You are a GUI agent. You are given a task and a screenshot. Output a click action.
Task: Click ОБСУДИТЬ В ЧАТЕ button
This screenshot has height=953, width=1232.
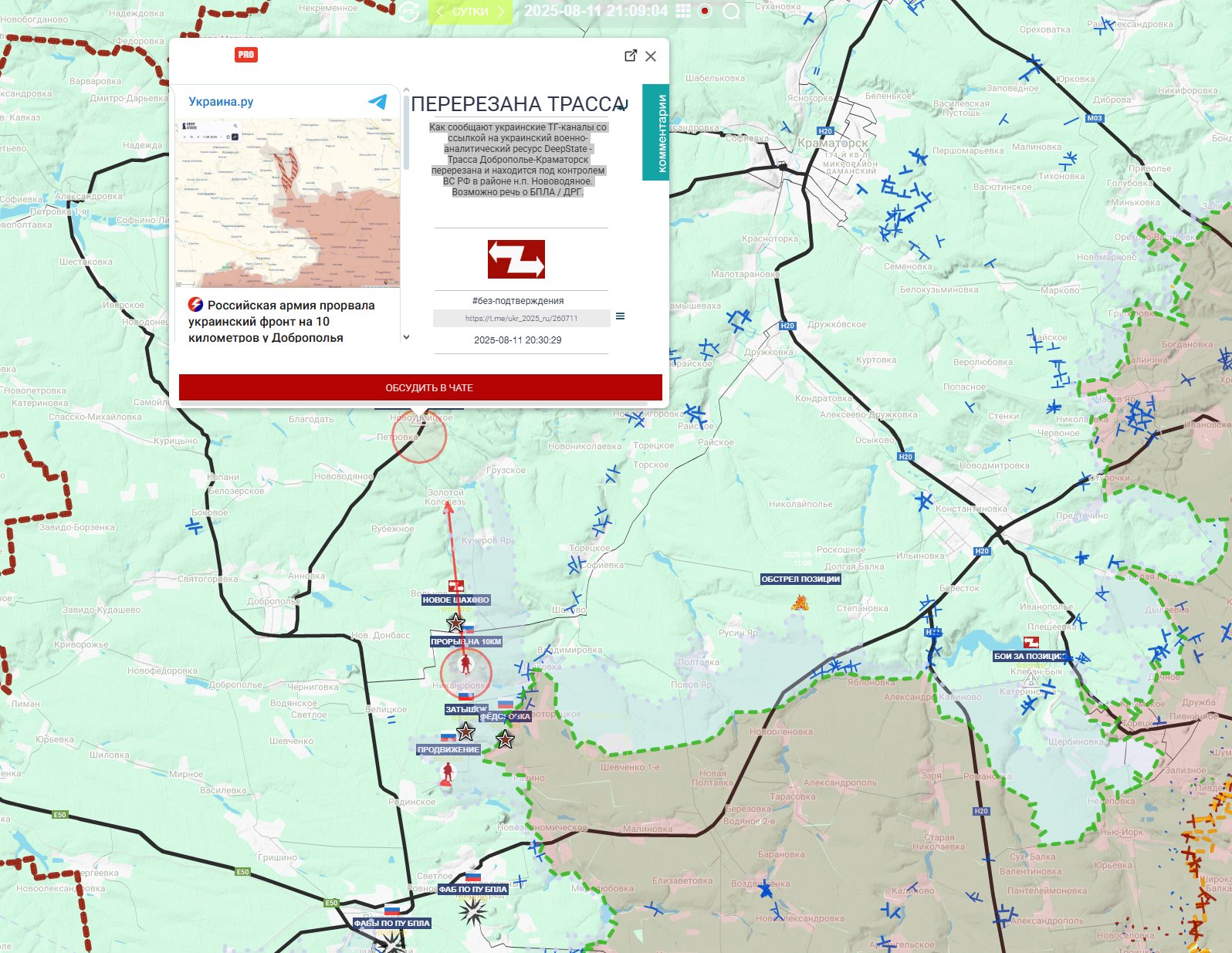[x=421, y=387]
